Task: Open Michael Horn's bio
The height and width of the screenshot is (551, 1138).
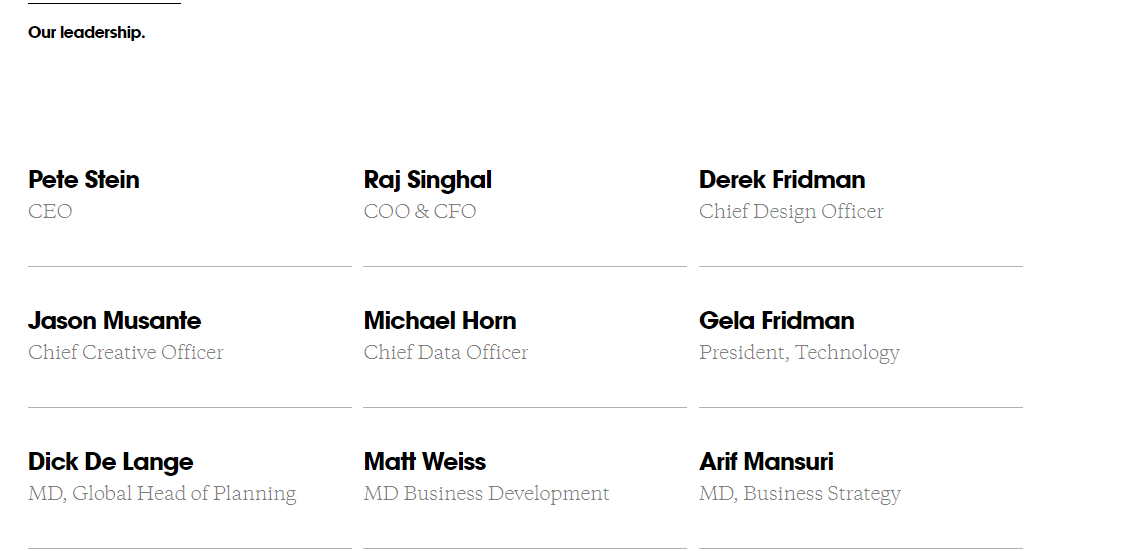Action: (x=440, y=320)
